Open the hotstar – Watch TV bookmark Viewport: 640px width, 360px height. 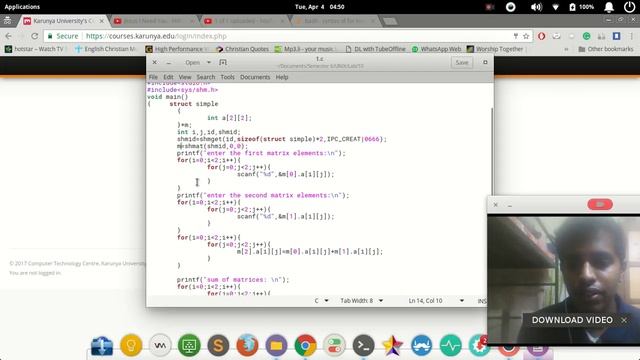[35, 49]
